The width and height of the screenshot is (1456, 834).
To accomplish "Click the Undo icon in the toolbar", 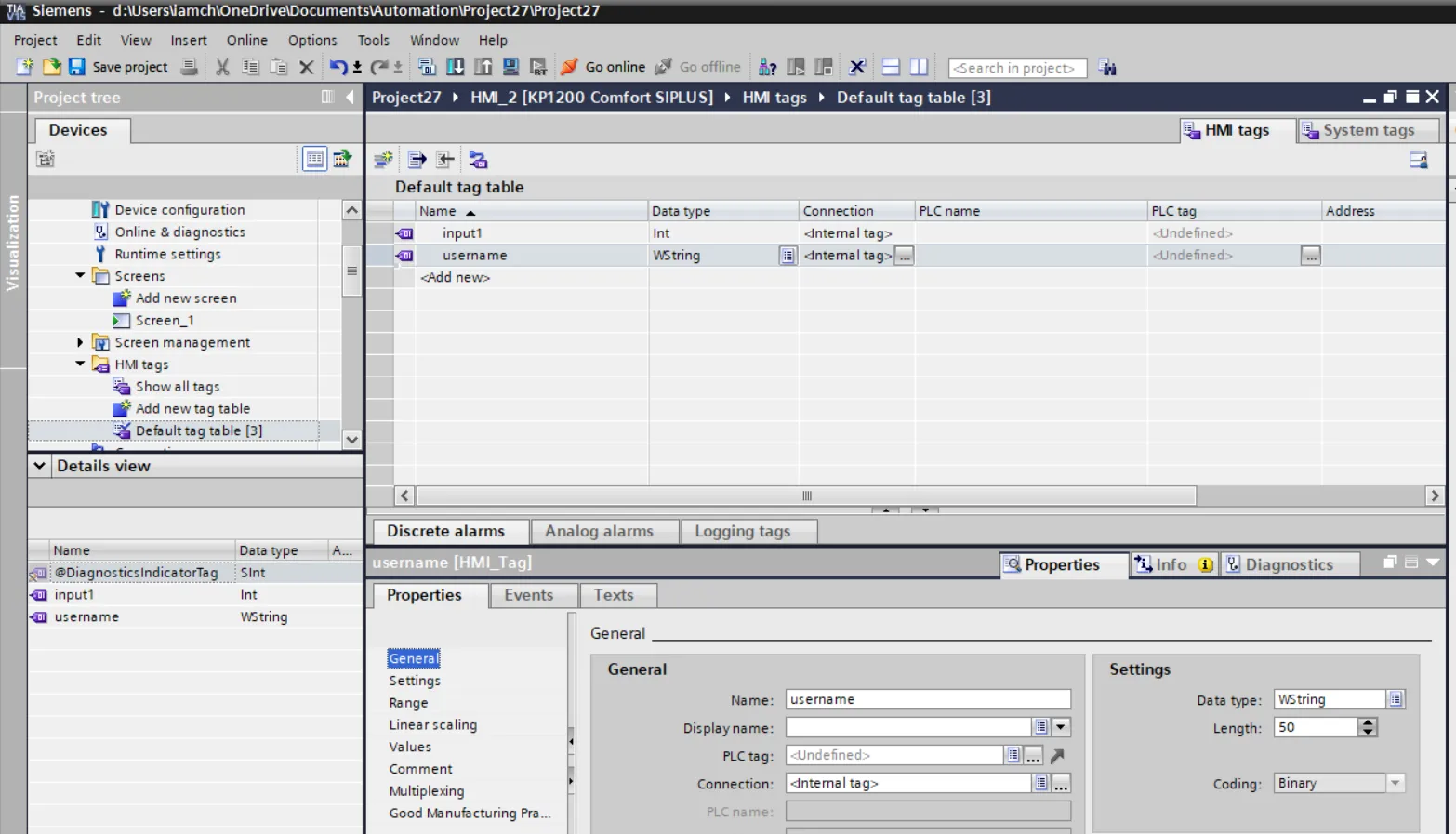I will pos(338,66).
